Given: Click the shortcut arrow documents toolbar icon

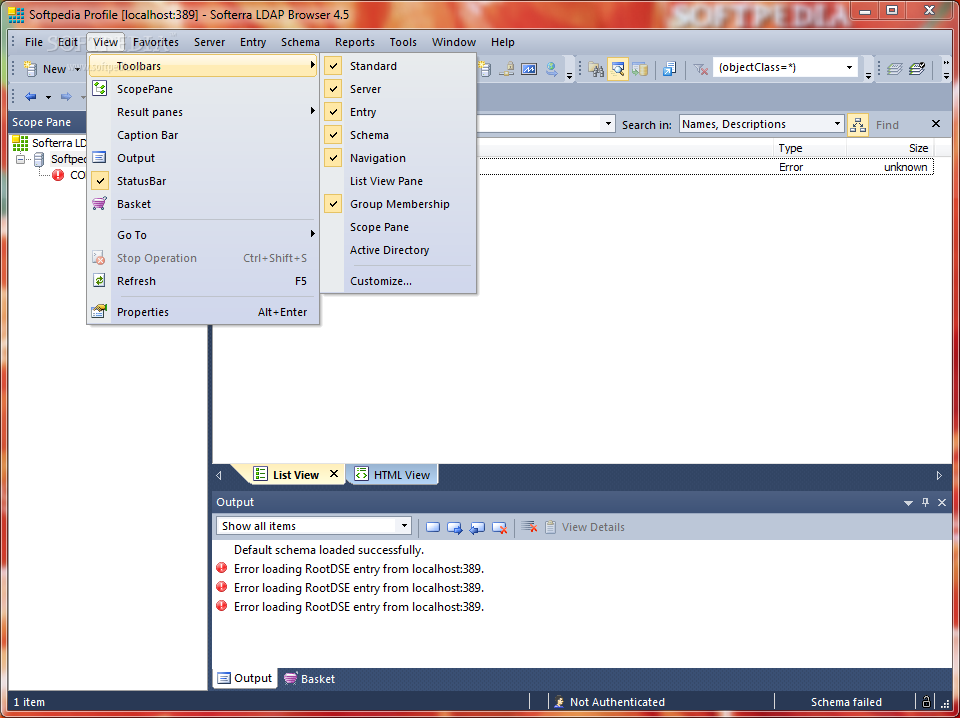Looking at the screenshot, I should (669, 69).
